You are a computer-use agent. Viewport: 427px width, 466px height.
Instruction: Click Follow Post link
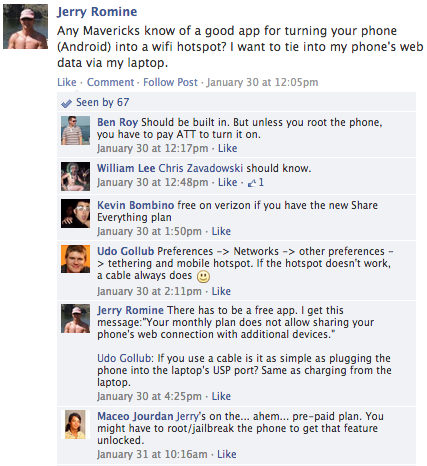(x=170, y=82)
